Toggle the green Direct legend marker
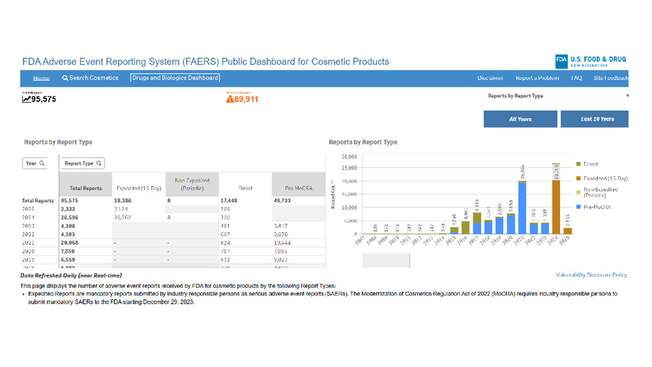 tap(578, 164)
